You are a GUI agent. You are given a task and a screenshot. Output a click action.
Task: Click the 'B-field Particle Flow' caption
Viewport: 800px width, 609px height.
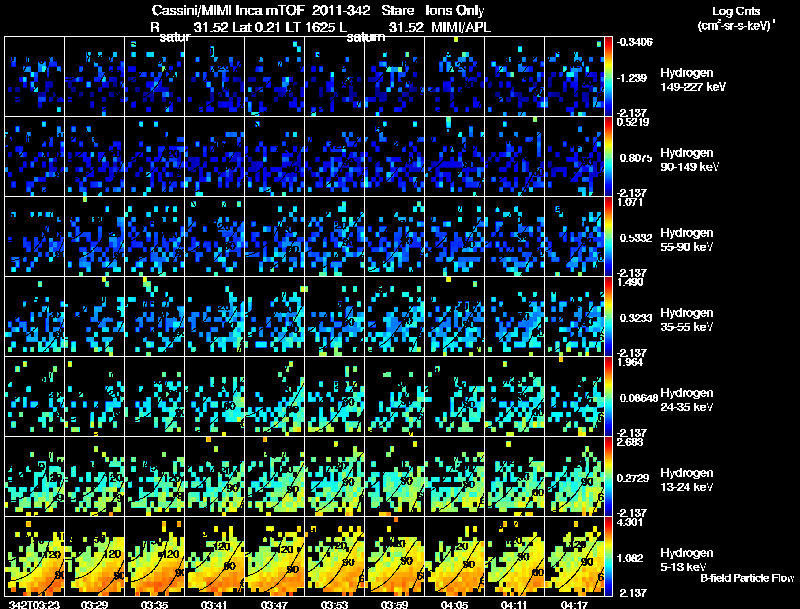pos(747,578)
